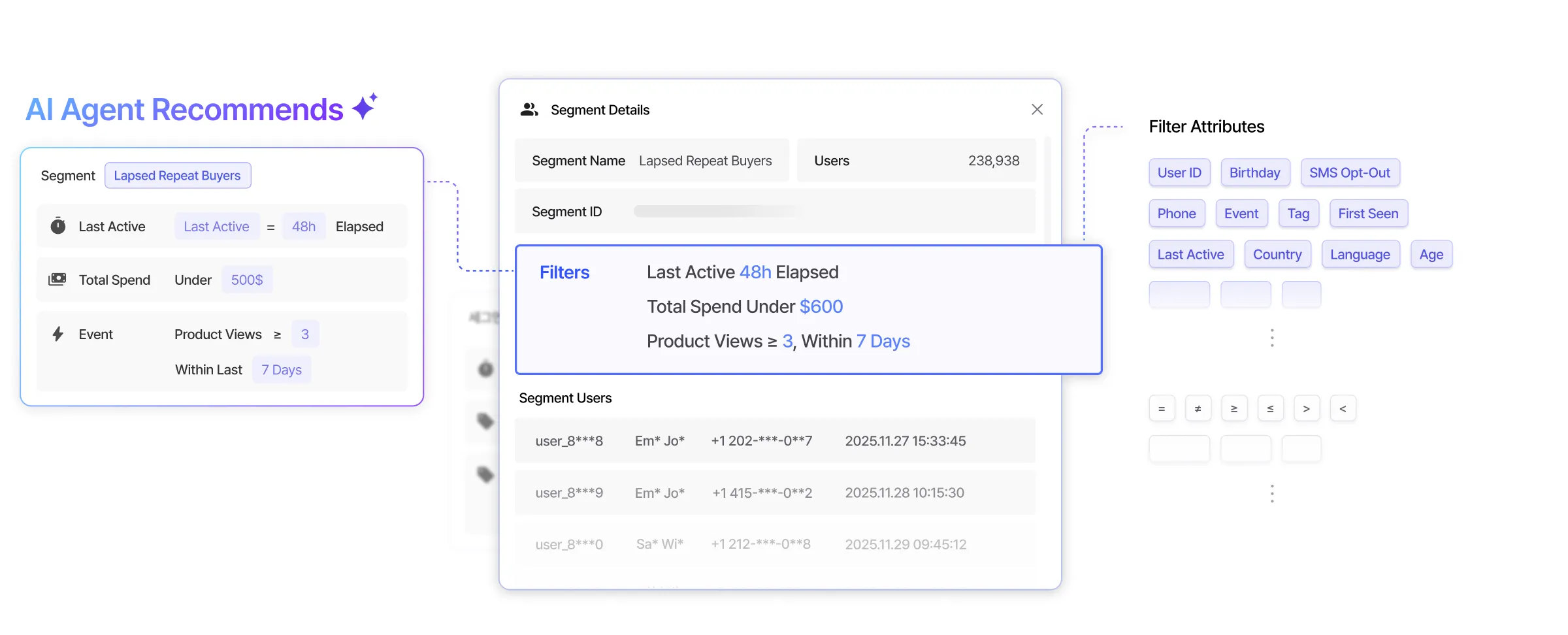Click the Last Active attribute chip in recommendation
The width and height of the screenshot is (1568, 635).
point(217,227)
